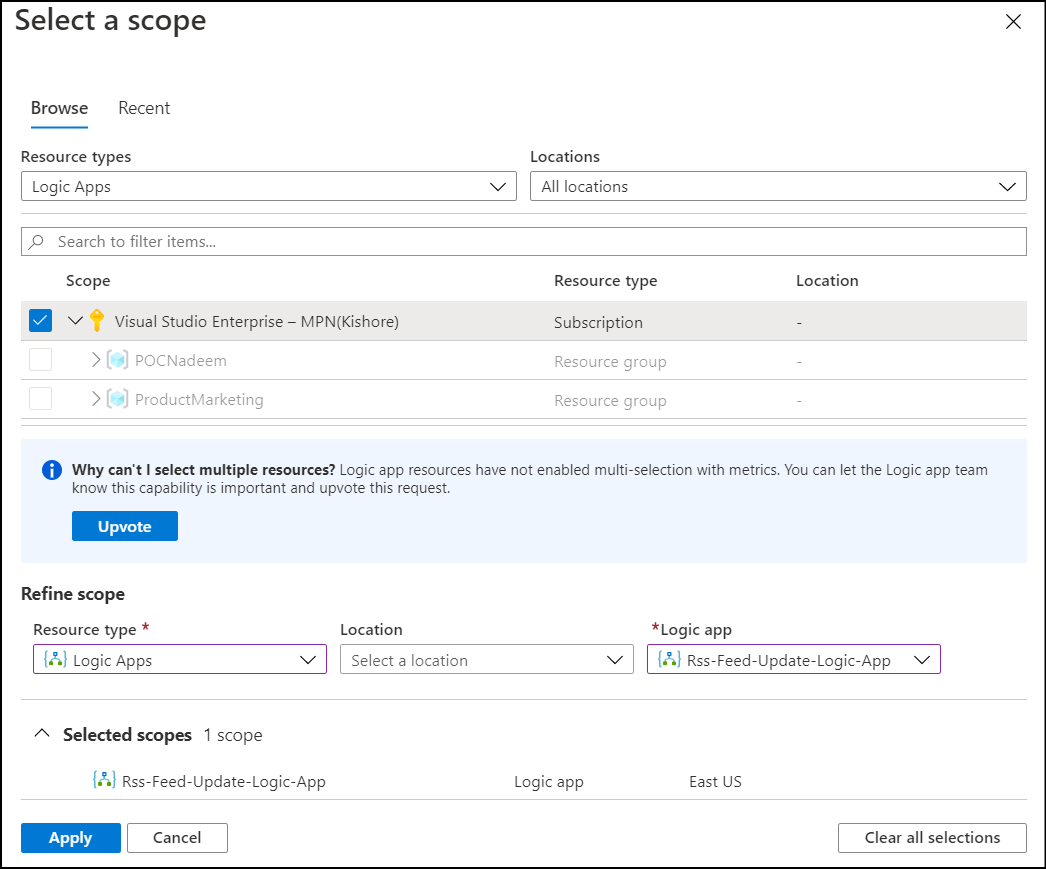The width and height of the screenshot is (1046, 869).
Task: Click the subscription key icon
Action: (97, 321)
